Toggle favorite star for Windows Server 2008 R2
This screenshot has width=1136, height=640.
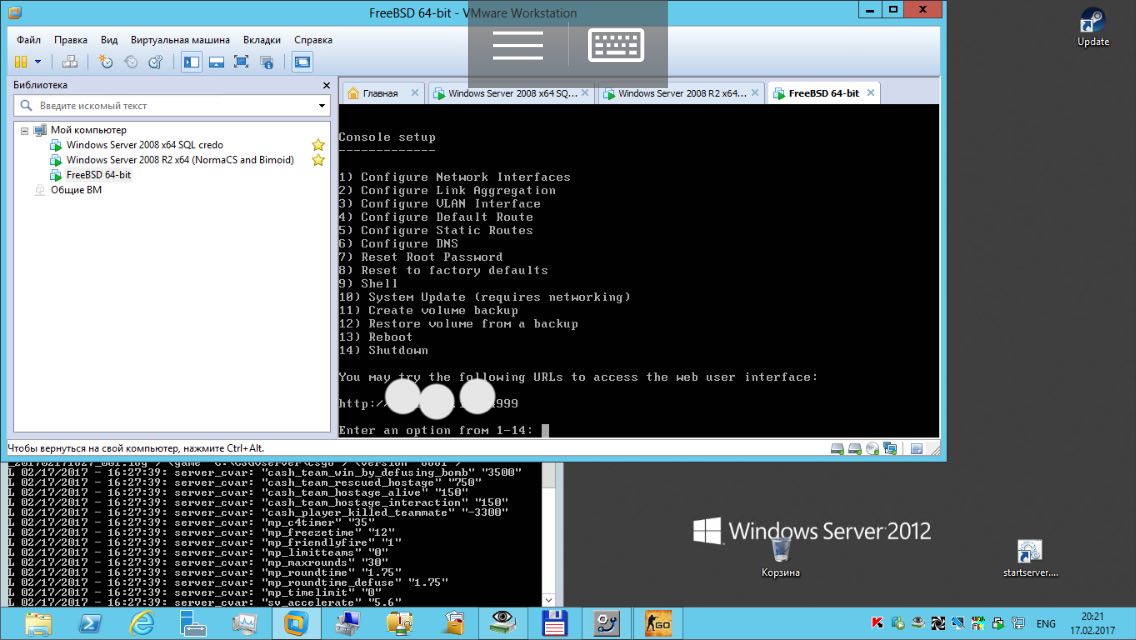pos(318,160)
